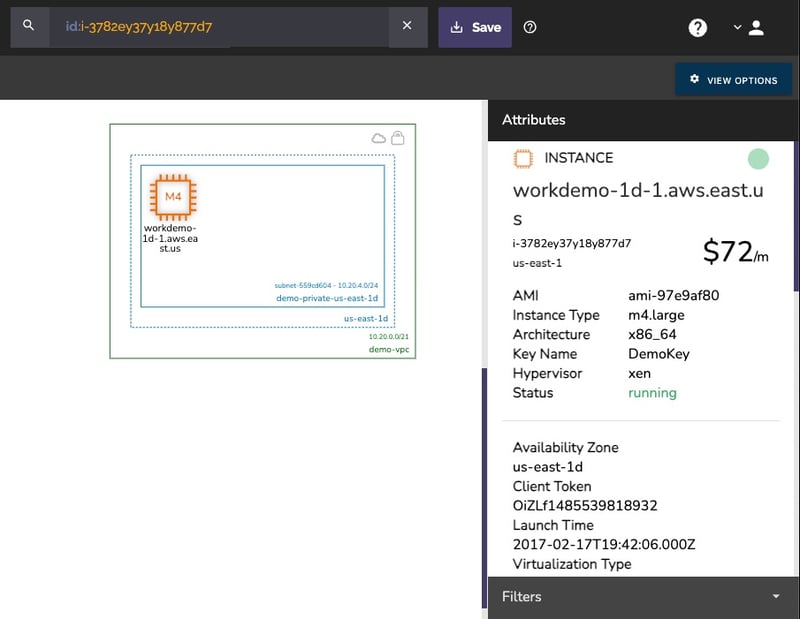
Task: Select the demo-private-us-east-1d subnet label
Action: (x=327, y=298)
